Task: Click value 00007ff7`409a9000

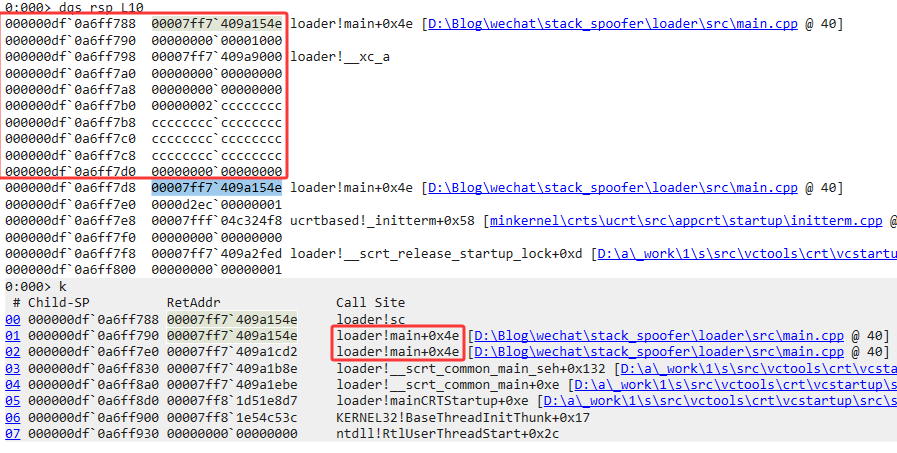Action: (x=217, y=57)
